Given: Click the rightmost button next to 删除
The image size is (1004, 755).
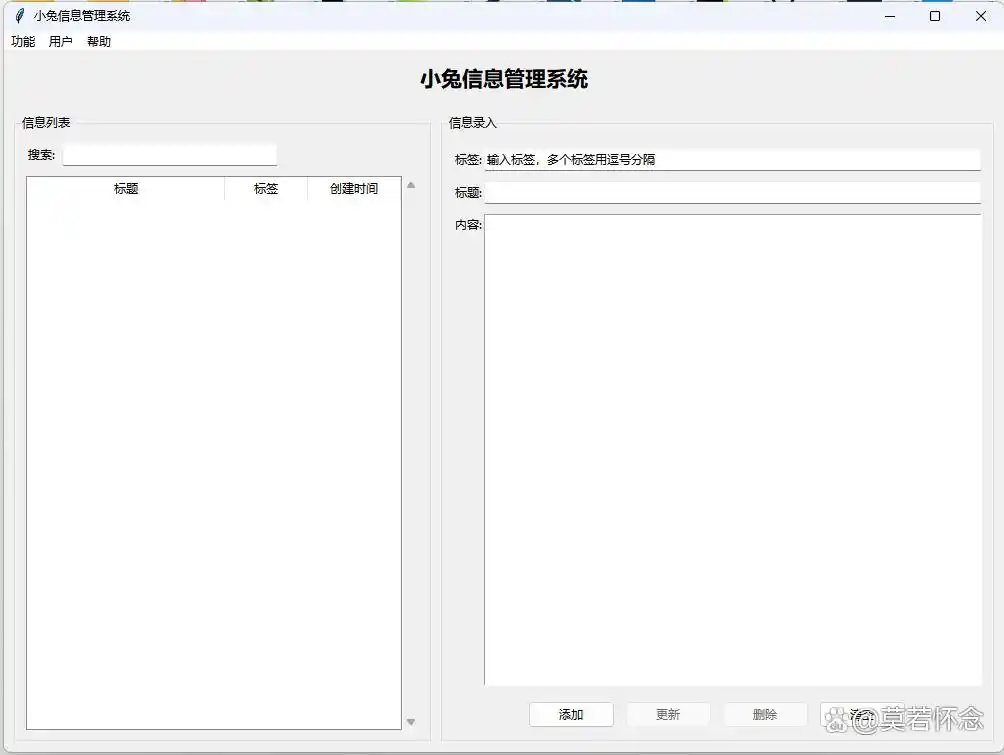Looking at the screenshot, I should click(x=861, y=714).
